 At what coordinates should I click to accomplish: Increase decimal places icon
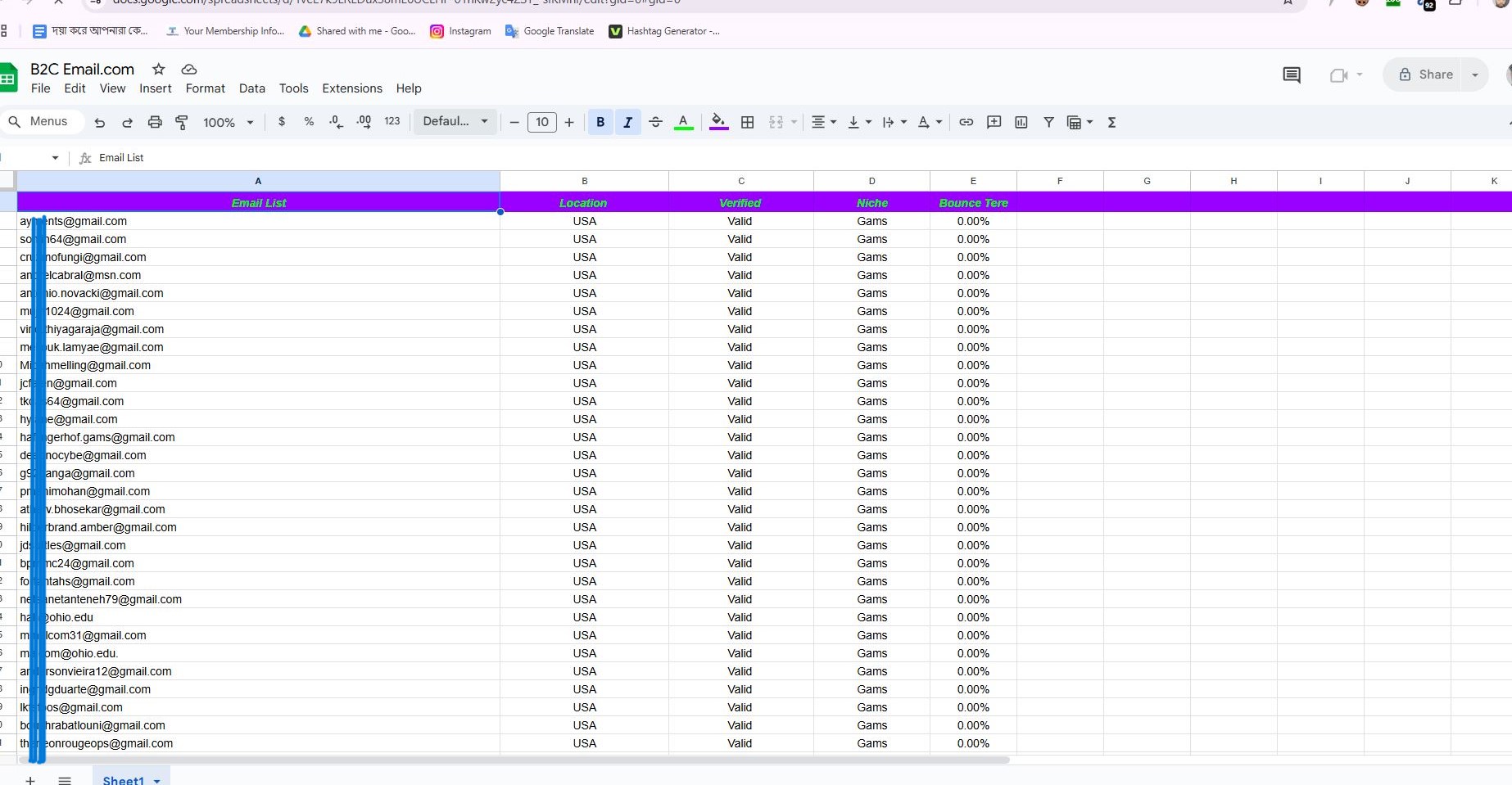364,121
